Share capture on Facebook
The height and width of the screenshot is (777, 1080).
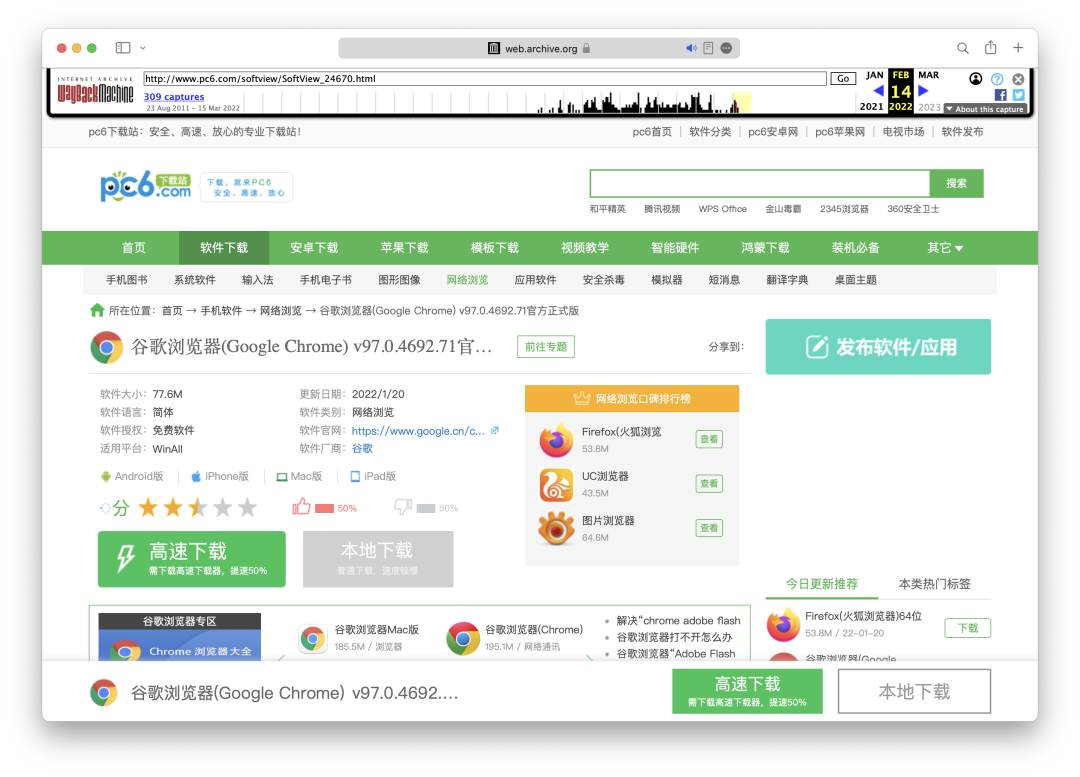(1001, 95)
